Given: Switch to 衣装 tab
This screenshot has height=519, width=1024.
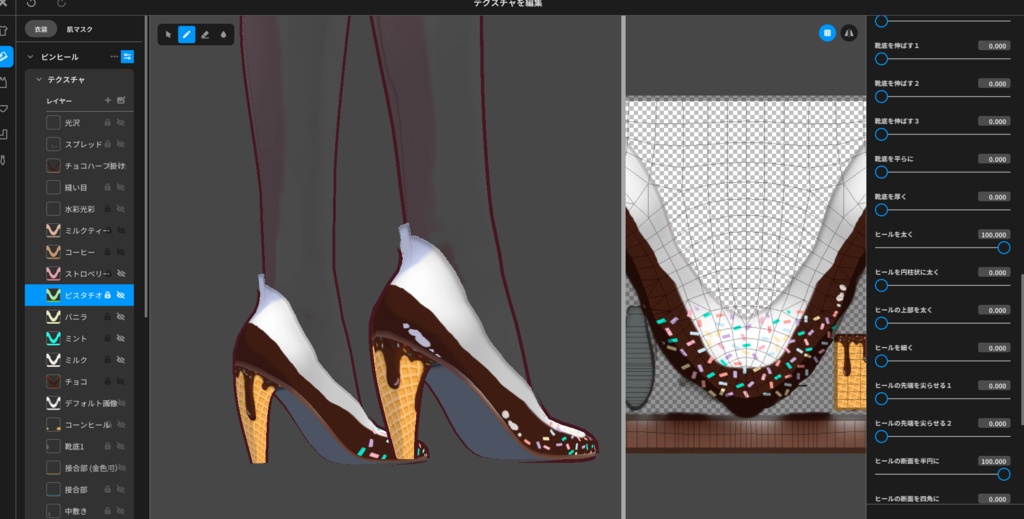Looking at the screenshot, I should click(41, 29).
